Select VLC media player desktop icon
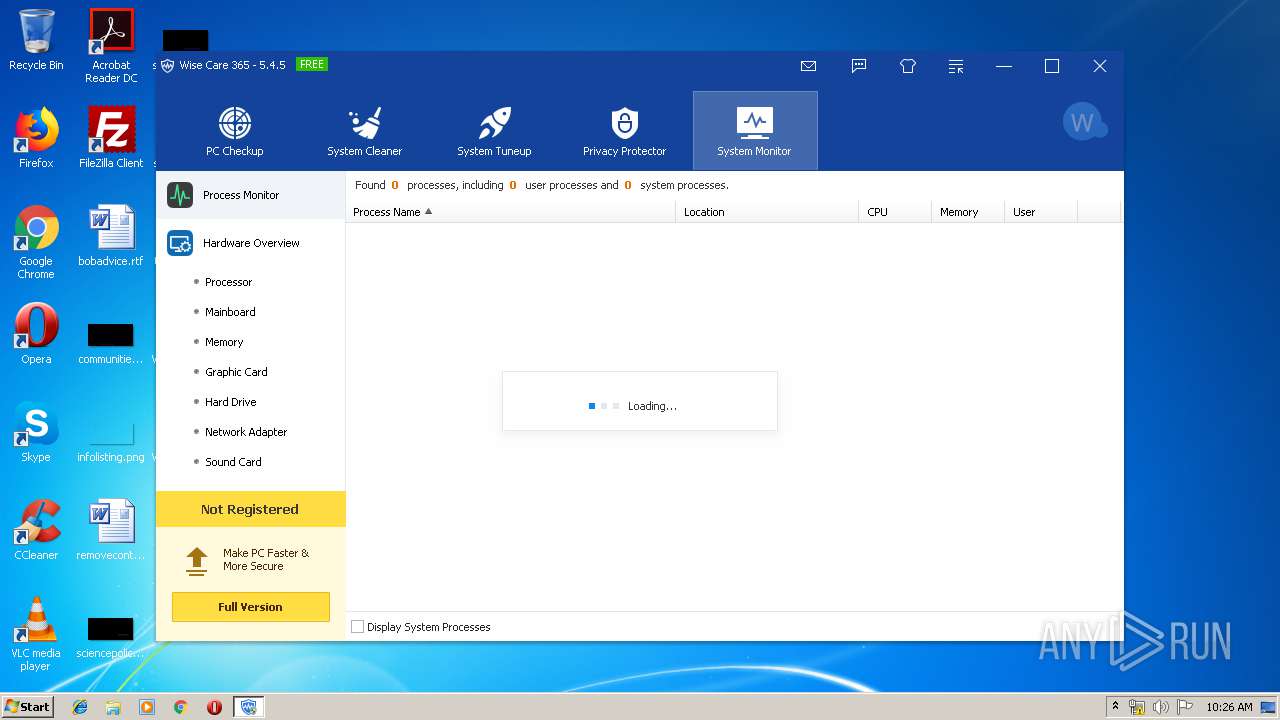This screenshot has height=720, width=1280. (x=36, y=634)
